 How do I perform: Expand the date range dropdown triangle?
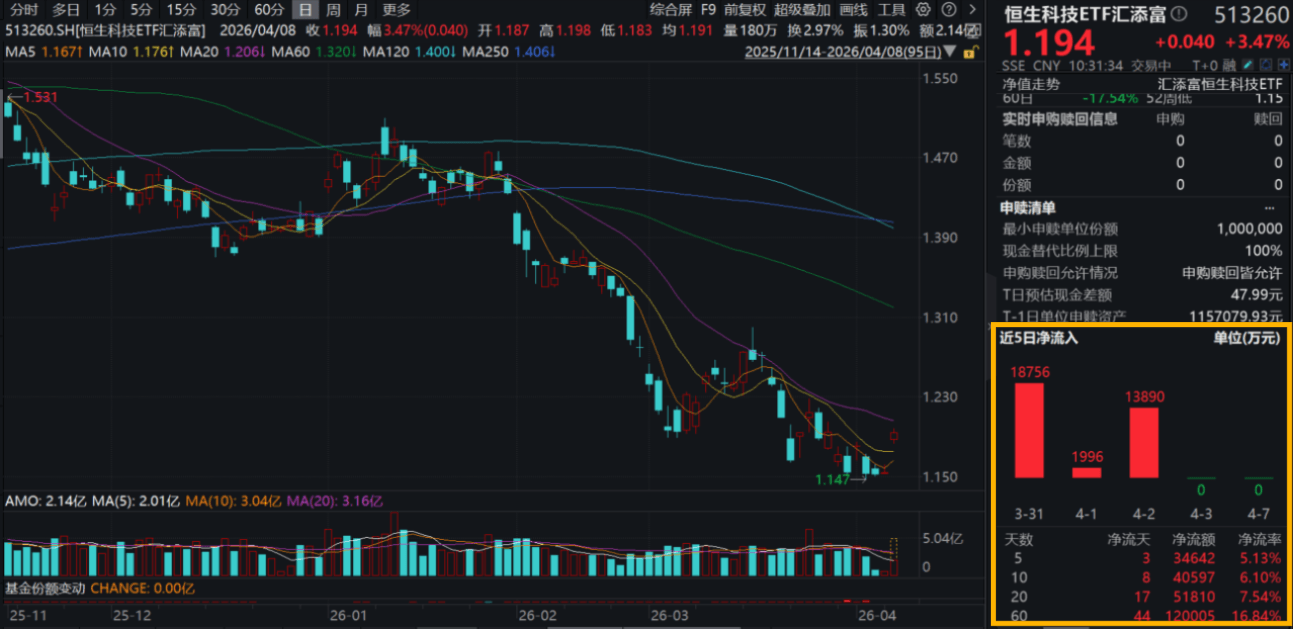(x=949, y=51)
